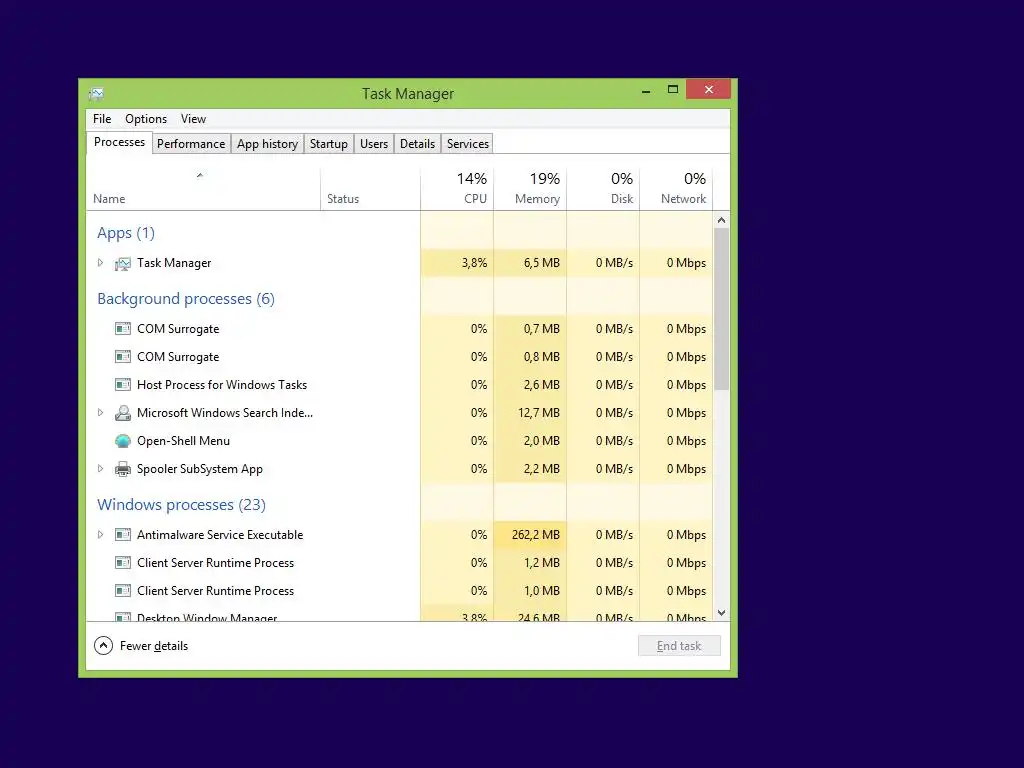
Task: Select the Open-Shell Menu process
Action: (400, 441)
